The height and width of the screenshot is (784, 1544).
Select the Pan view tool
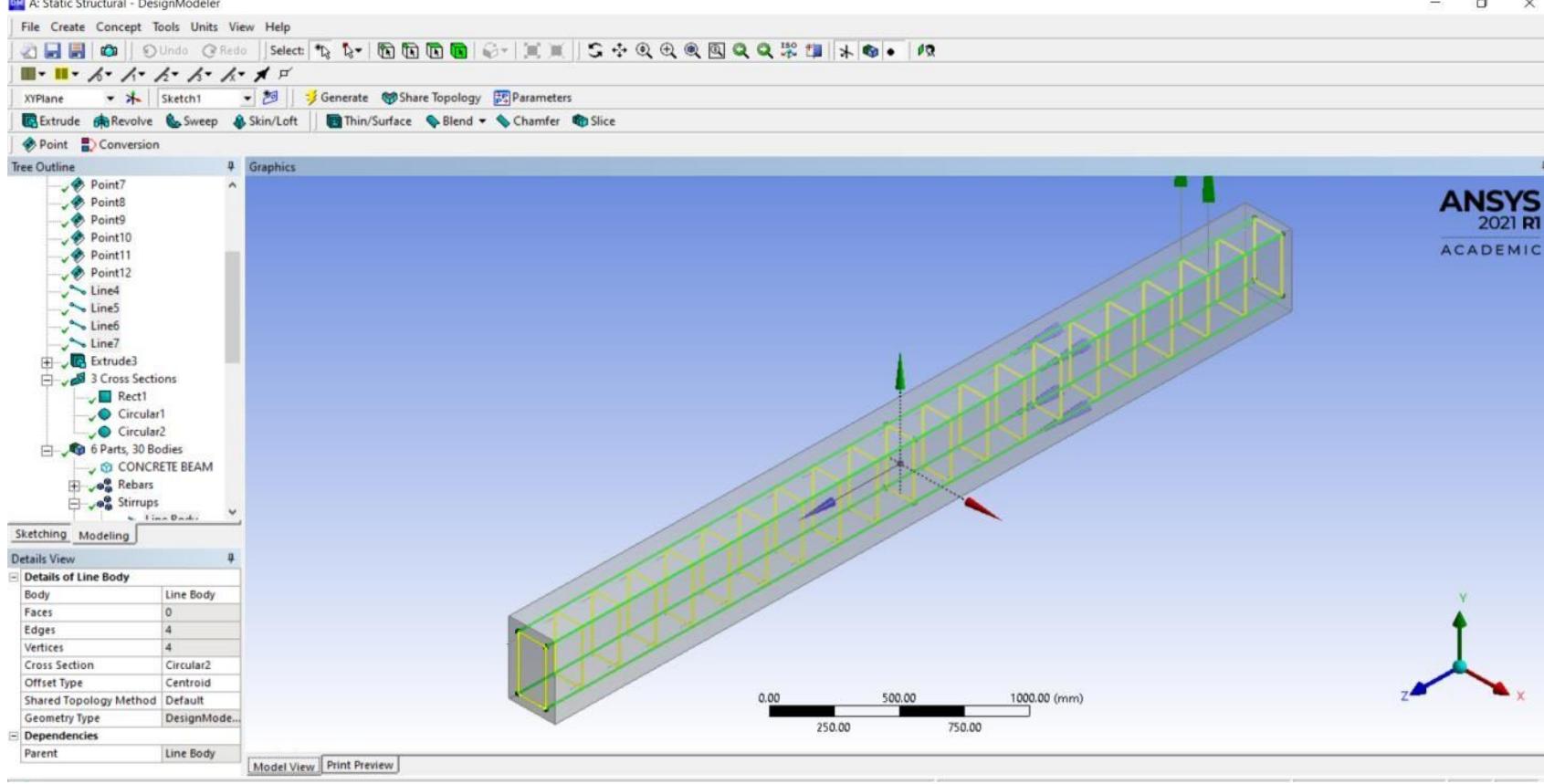point(619,50)
